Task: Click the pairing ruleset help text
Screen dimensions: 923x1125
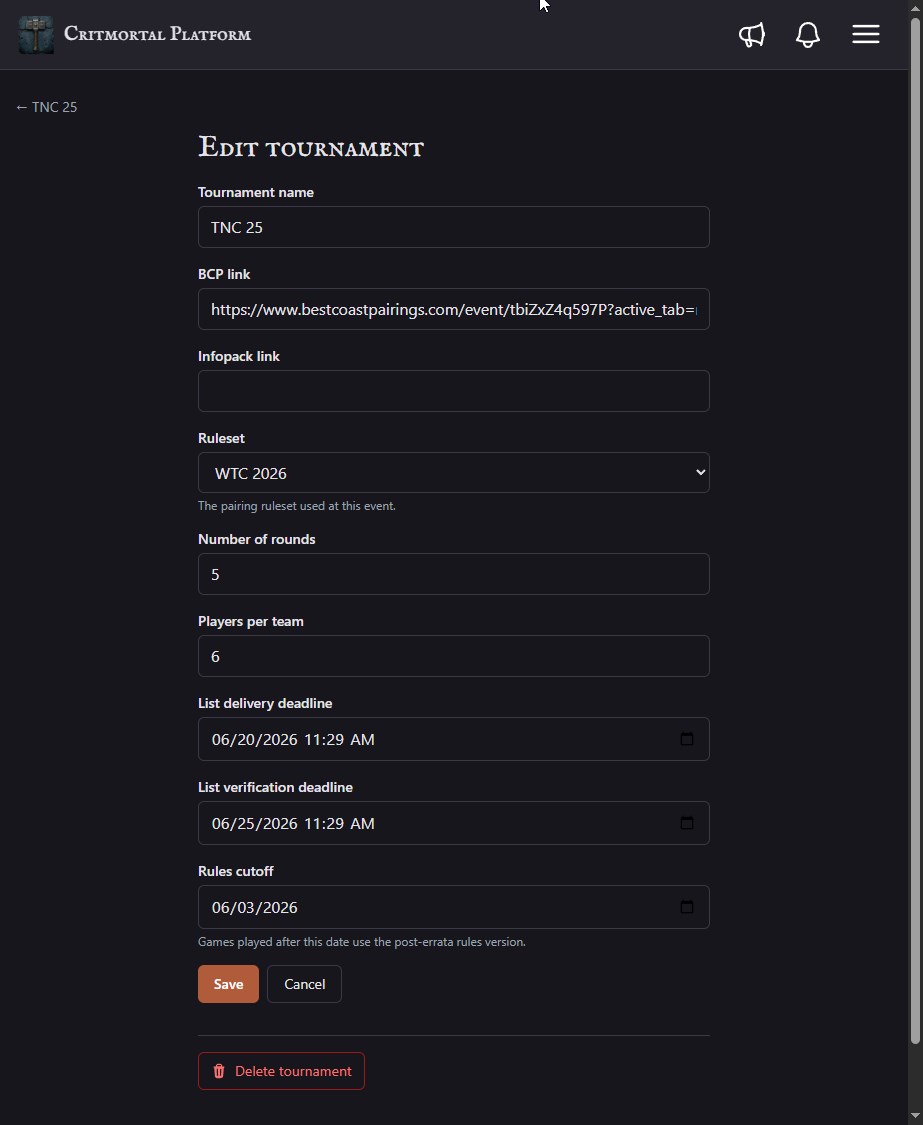Action: click(x=296, y=506)
